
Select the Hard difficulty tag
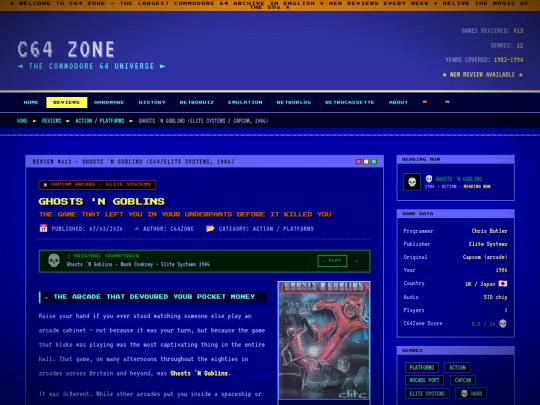click(x=471, y=393)
